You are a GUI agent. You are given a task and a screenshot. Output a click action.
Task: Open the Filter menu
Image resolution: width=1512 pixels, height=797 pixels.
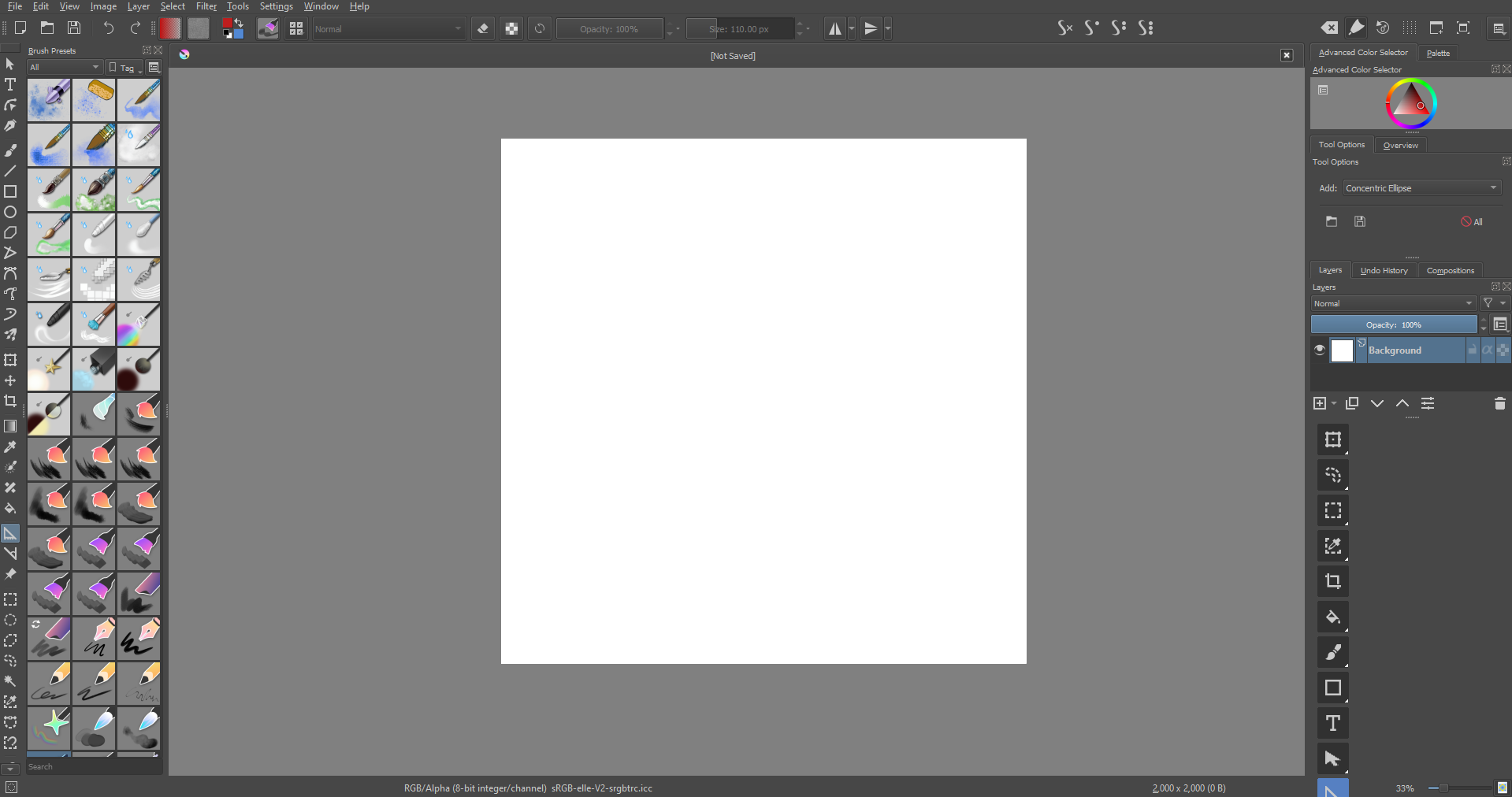point(206,6)
